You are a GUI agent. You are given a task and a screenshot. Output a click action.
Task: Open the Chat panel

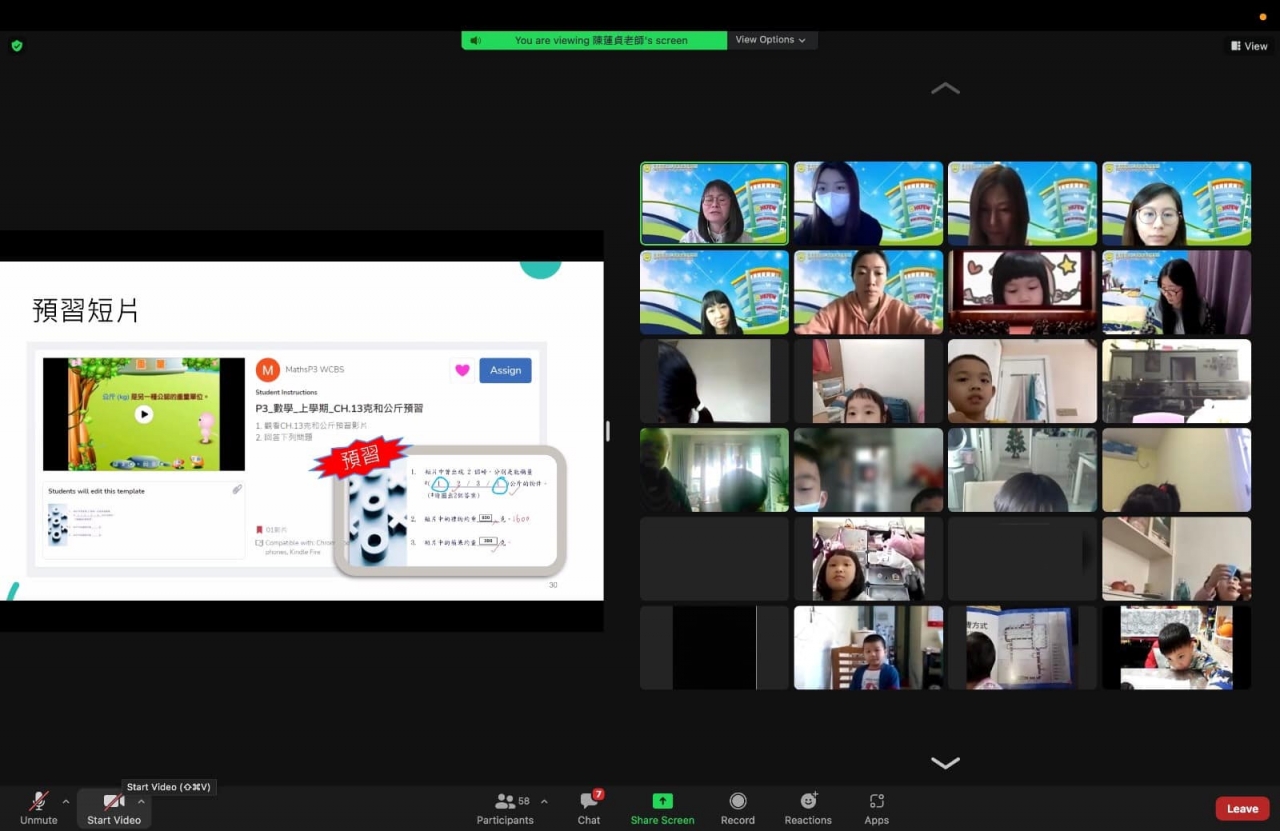pos(589,808)
